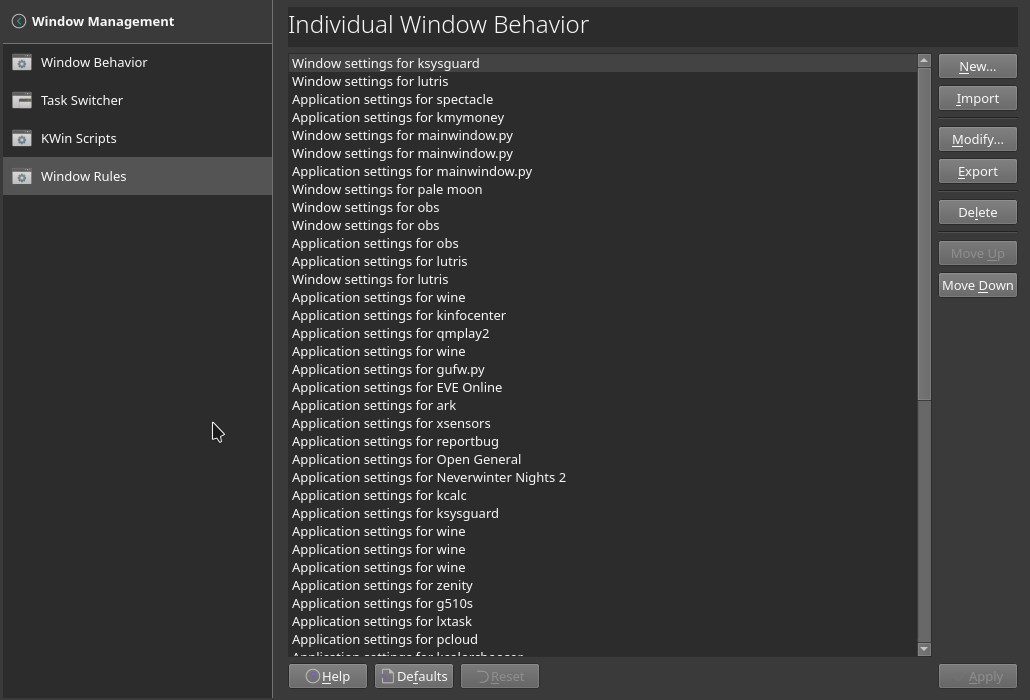1030x700 pixels.
Task: Select 'Application settings for Open General' row
Action: point(603,460)
